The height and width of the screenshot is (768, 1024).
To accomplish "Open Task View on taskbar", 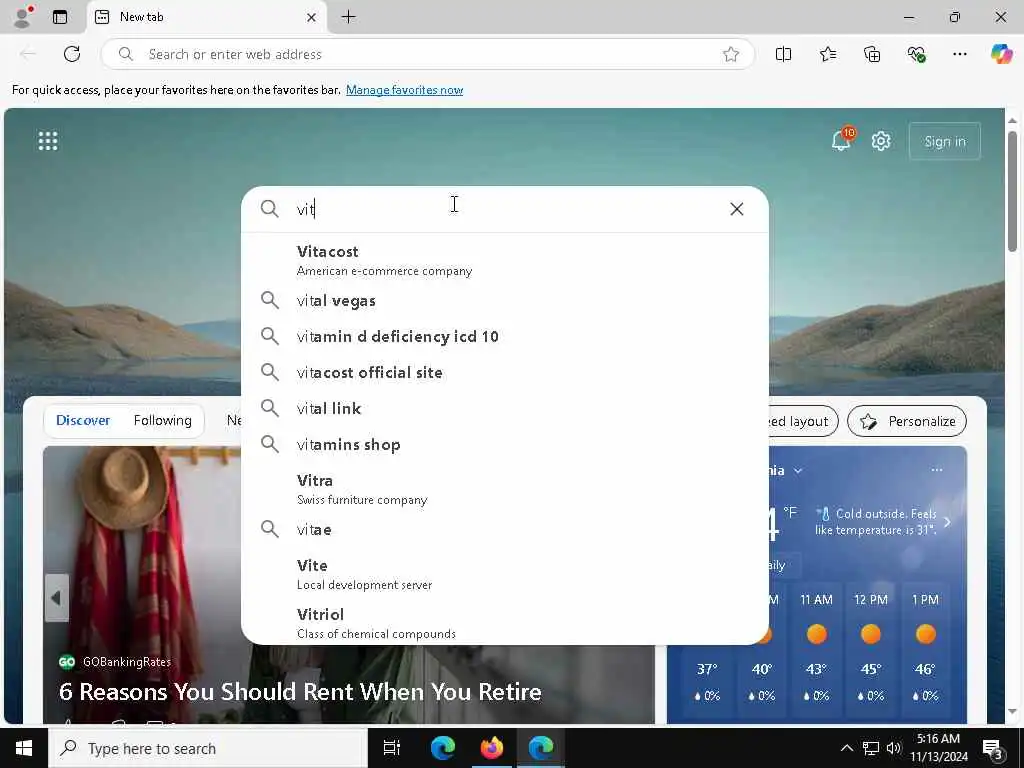I will click(392, 748).
